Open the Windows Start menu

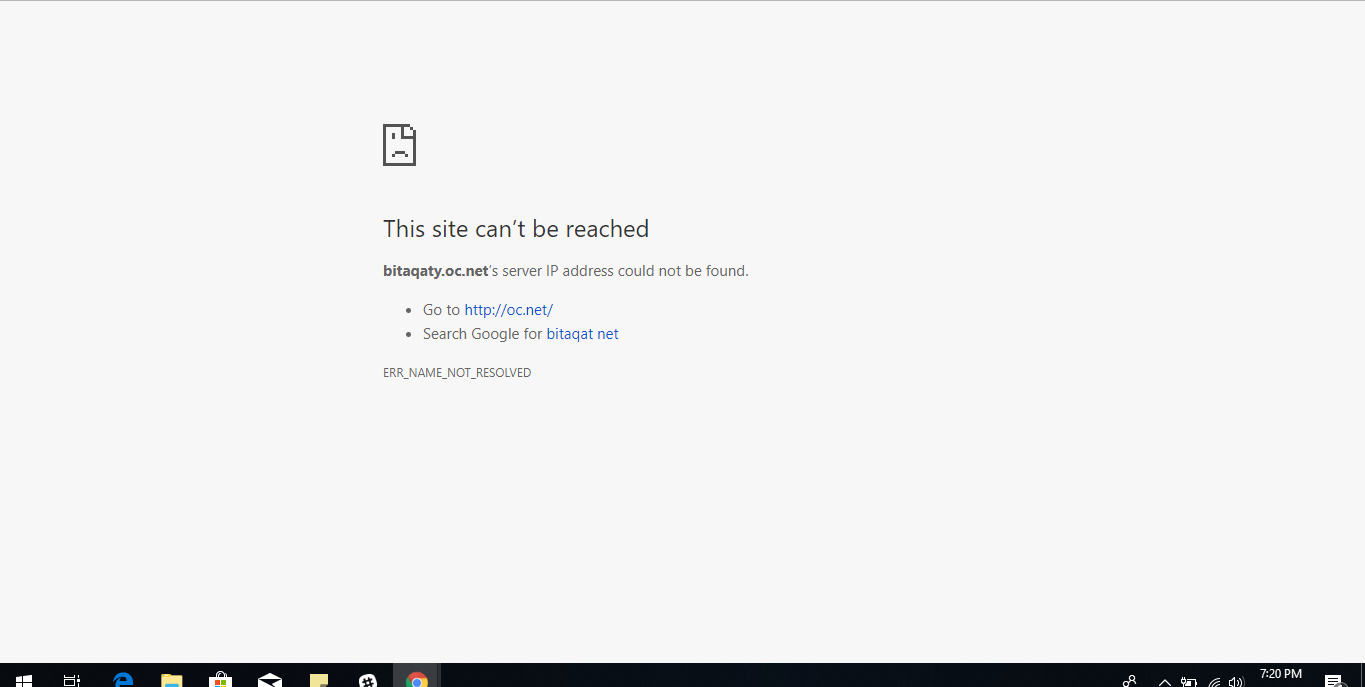coord(24,679)
